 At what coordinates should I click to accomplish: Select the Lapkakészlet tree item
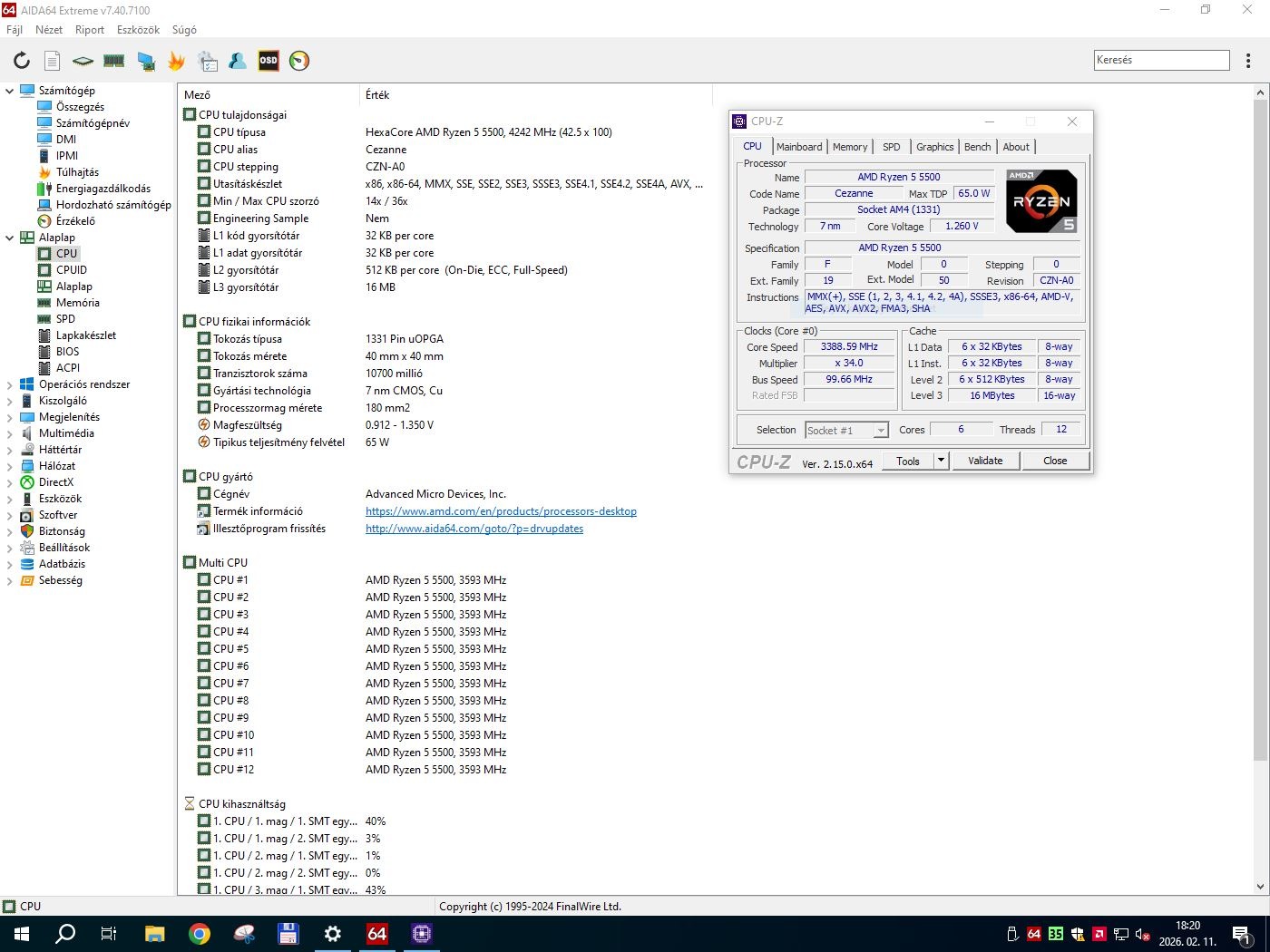(86, 335)
